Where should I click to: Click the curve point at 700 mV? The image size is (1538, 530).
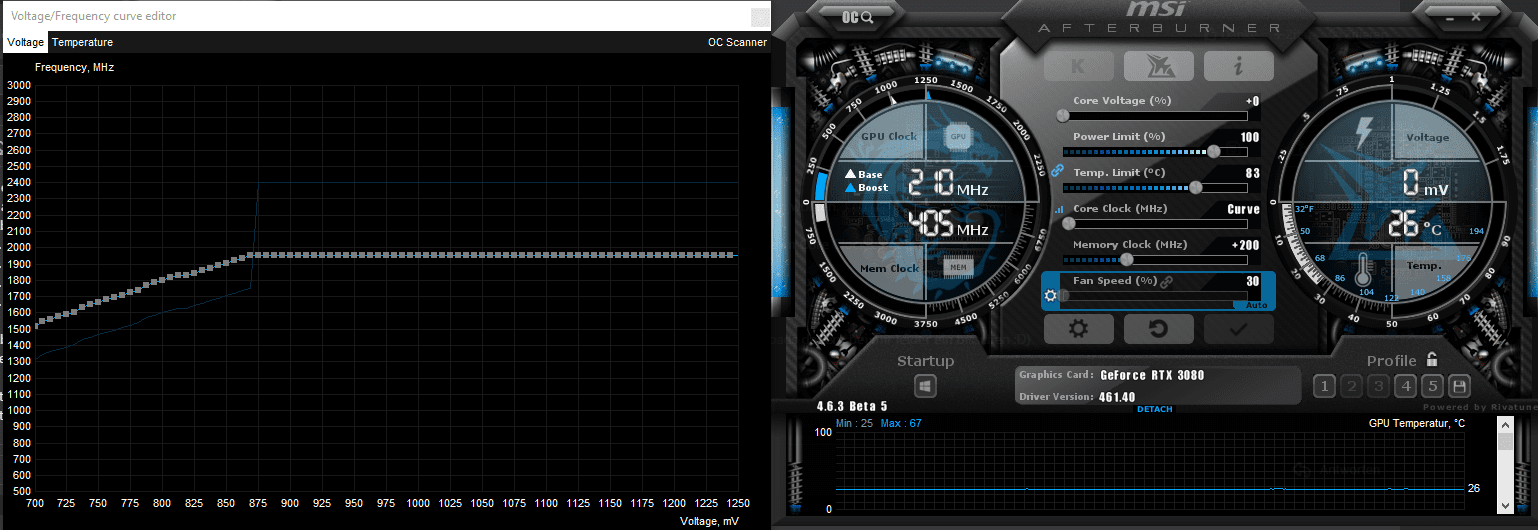[35, 324]
